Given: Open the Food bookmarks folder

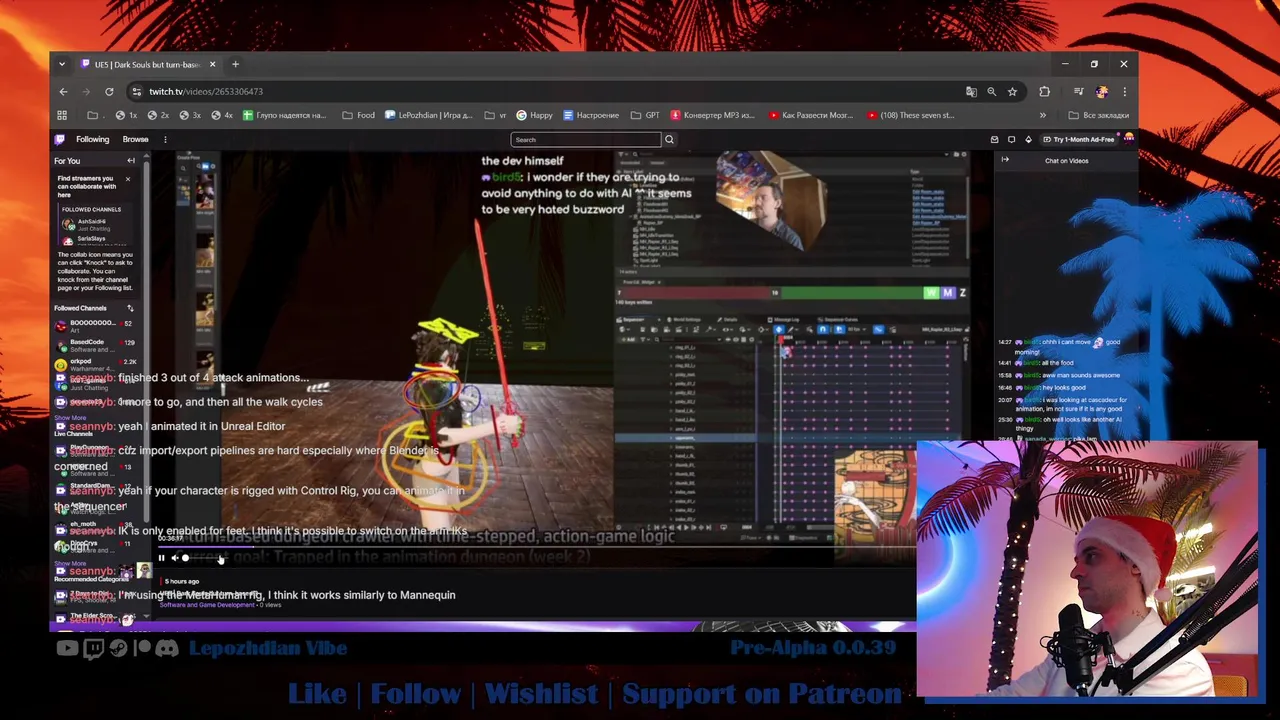Looking at the screenshot, I should point(358,115).
